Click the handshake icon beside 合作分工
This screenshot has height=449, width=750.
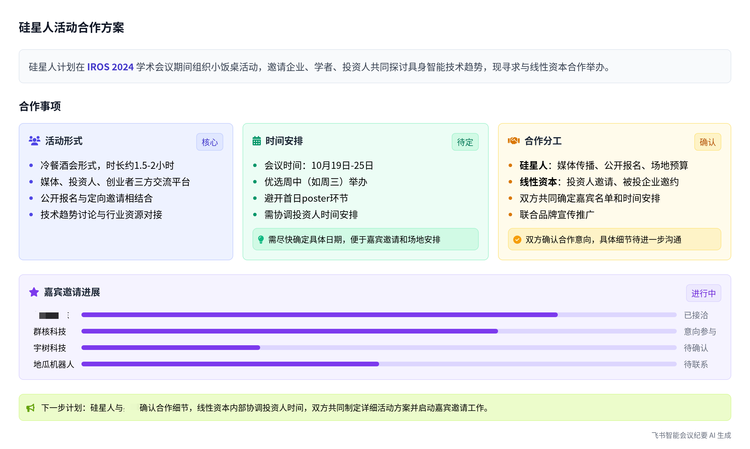pos(513,142)
